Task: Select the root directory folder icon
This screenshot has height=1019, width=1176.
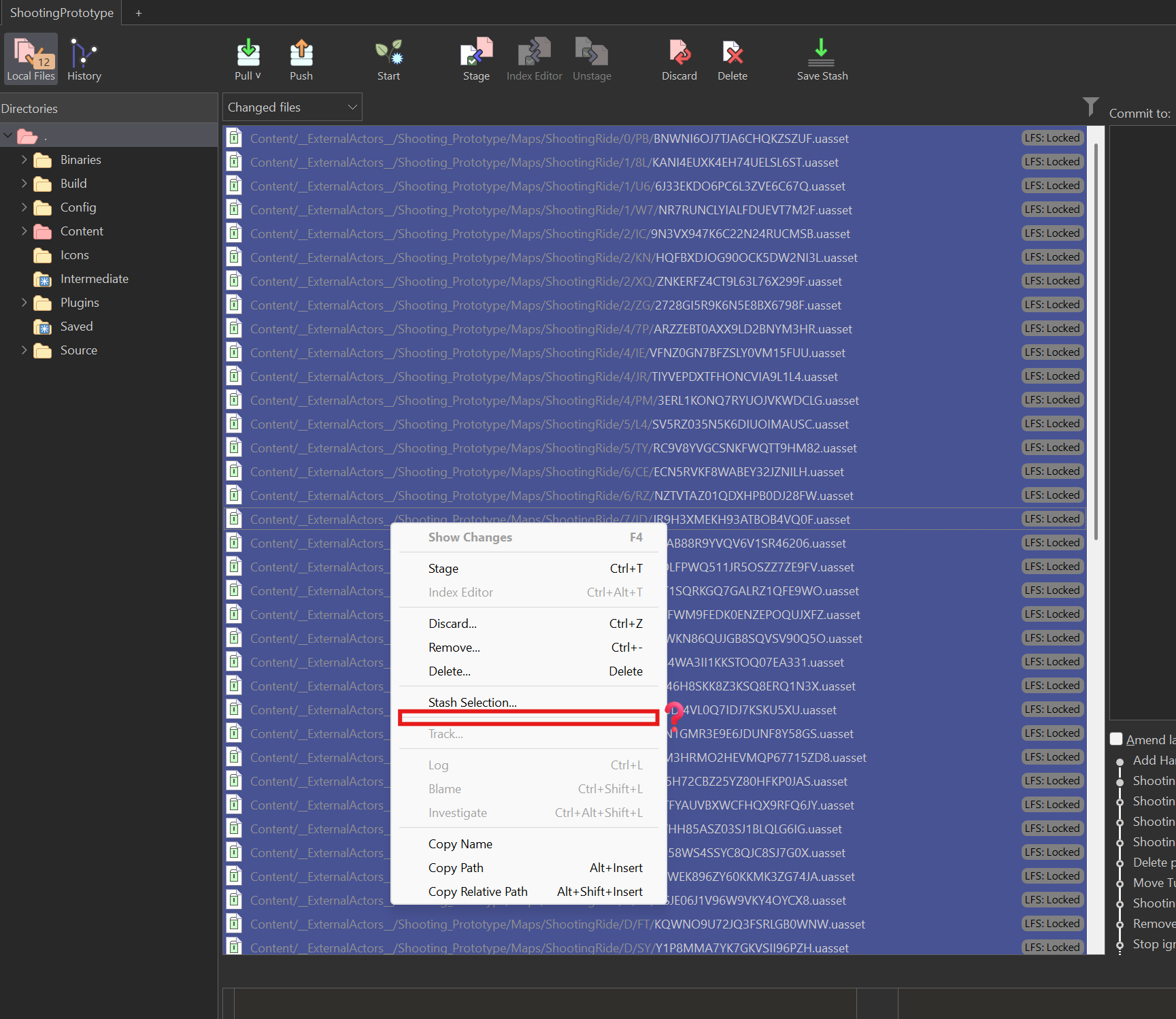Action: coord(27,136)
